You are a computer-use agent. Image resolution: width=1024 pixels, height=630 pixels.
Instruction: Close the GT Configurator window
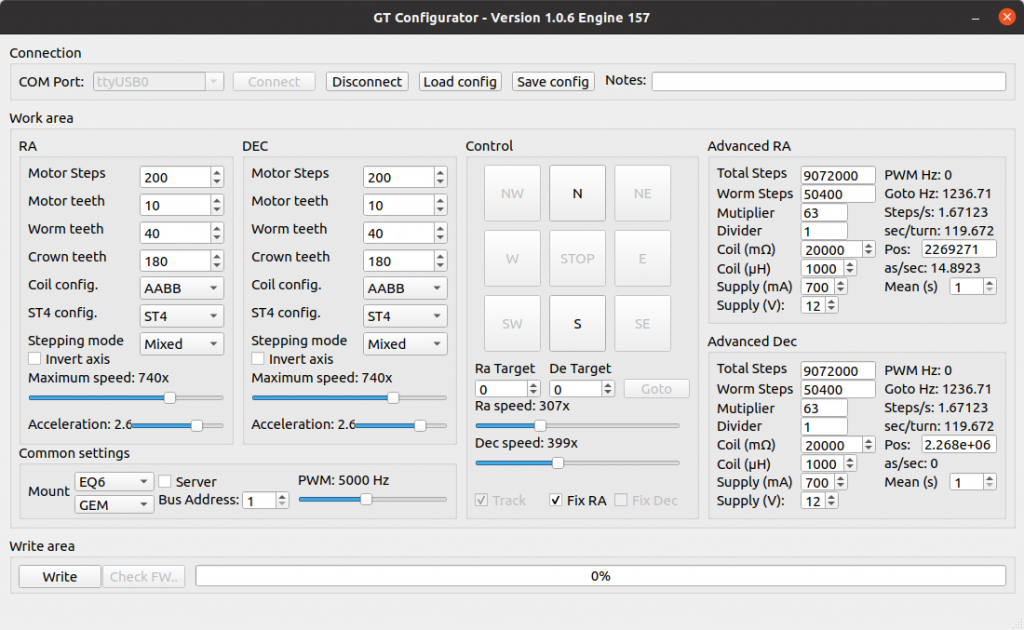1007,17
